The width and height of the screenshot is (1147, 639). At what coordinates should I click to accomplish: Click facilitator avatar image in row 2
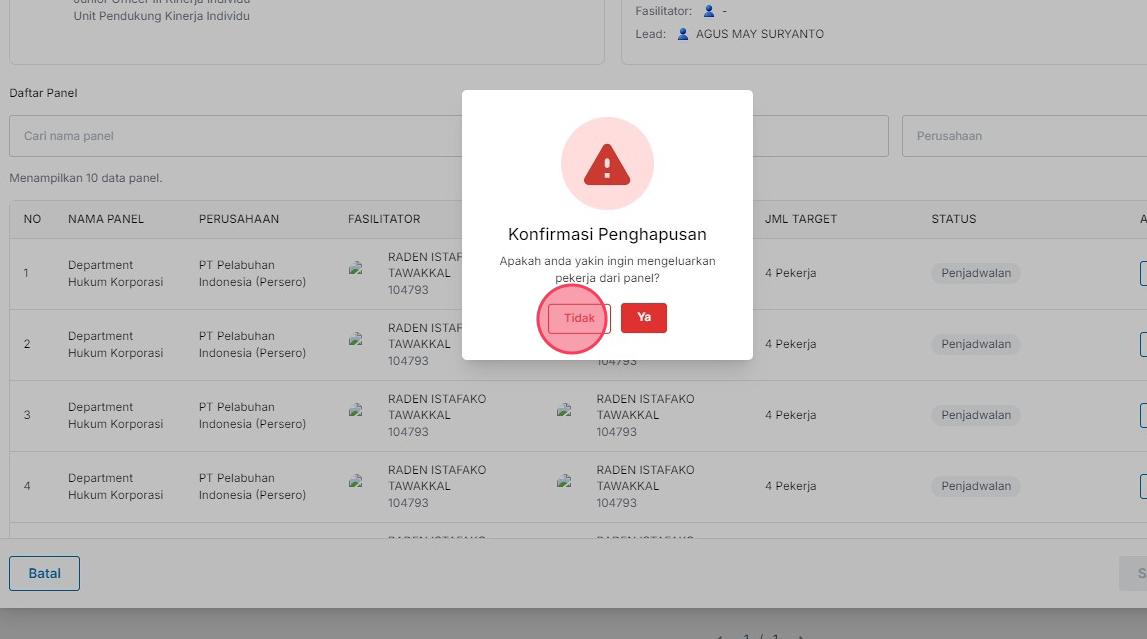click(355, 339)
